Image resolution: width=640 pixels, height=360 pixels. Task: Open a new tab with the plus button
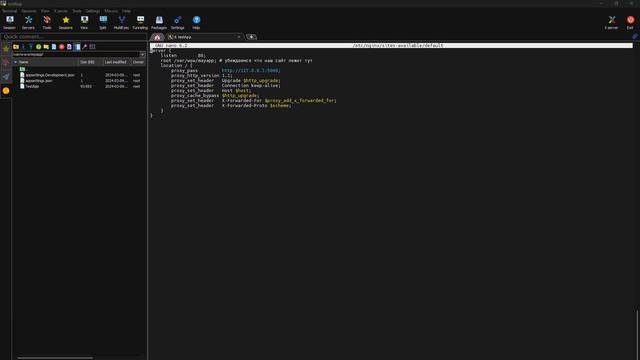251,37
